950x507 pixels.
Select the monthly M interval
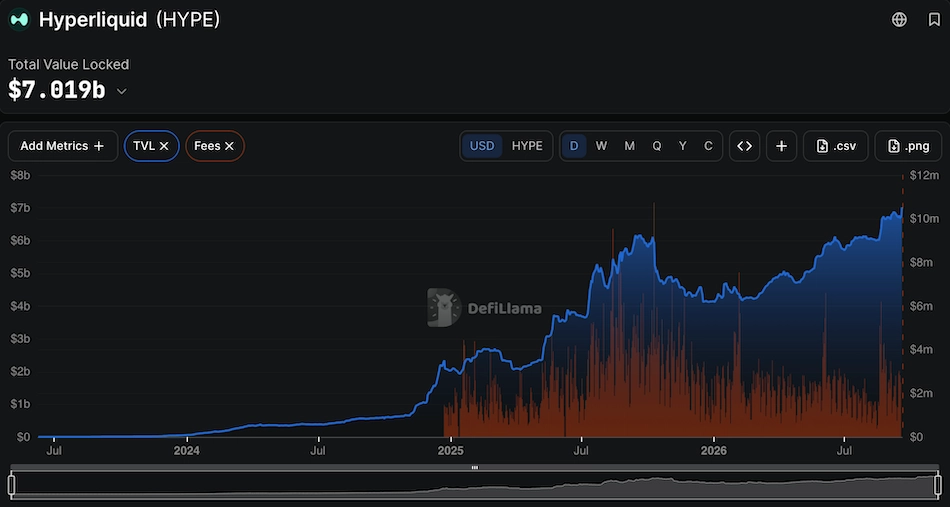[x=629, y=146]
